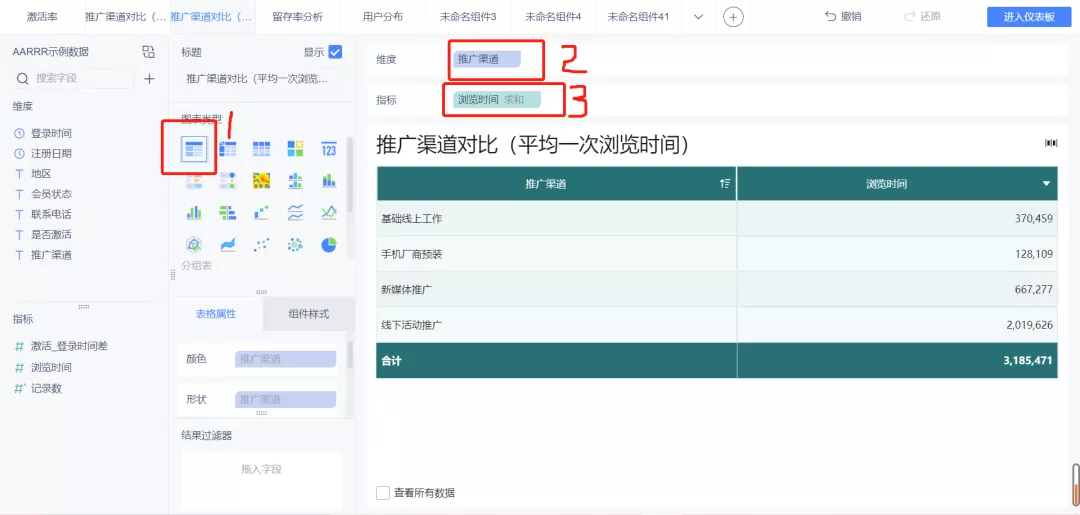Select the radar chart type icon

[194, 244]
